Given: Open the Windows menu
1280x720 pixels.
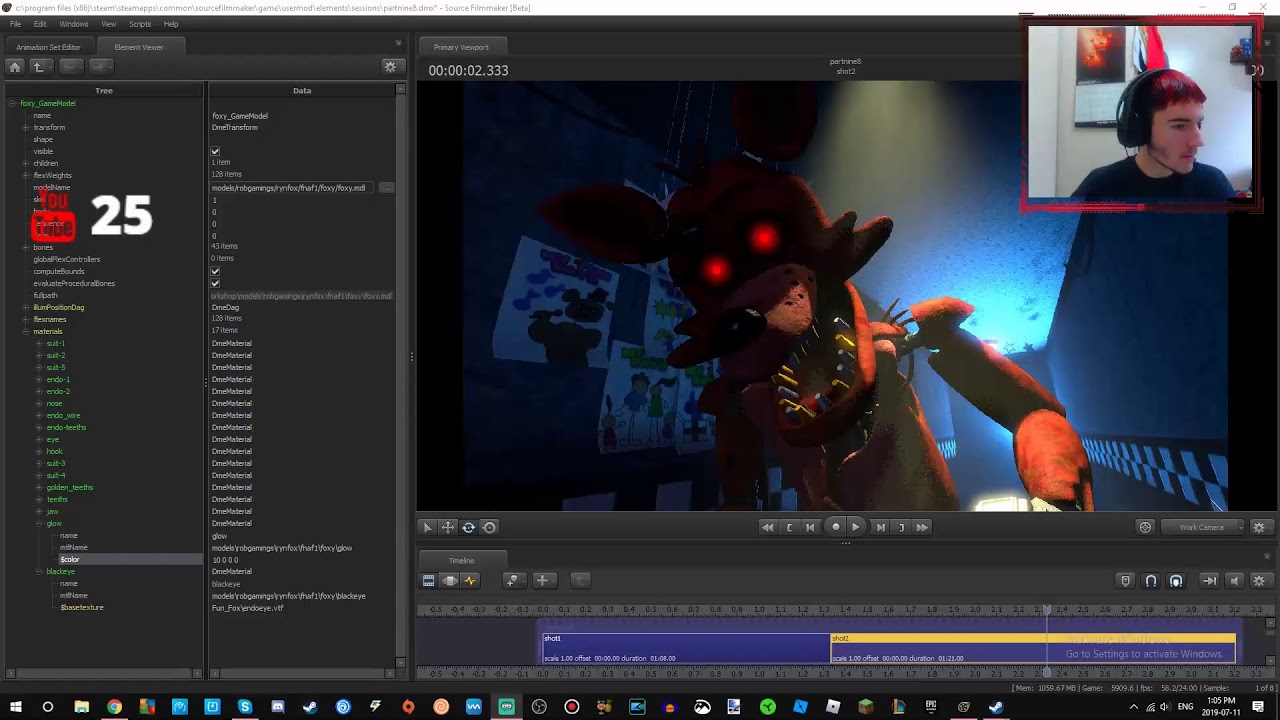Looking at the screenshot, I should click(x=74, y=24).
